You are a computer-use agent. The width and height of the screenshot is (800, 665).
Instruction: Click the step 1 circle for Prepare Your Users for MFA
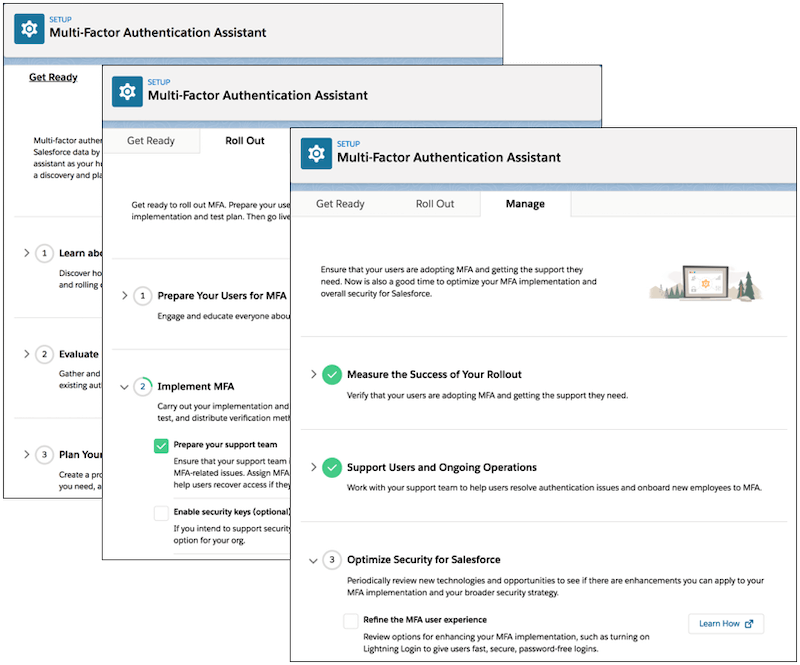[x=142, y=296]
